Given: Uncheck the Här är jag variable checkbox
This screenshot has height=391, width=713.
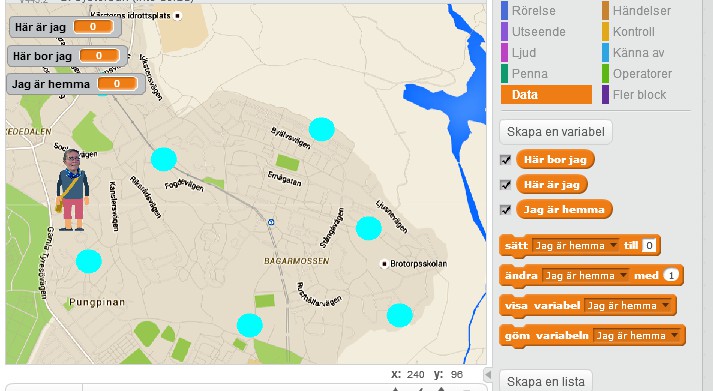Looking at the screenshot, I should [x=505, y=185].
